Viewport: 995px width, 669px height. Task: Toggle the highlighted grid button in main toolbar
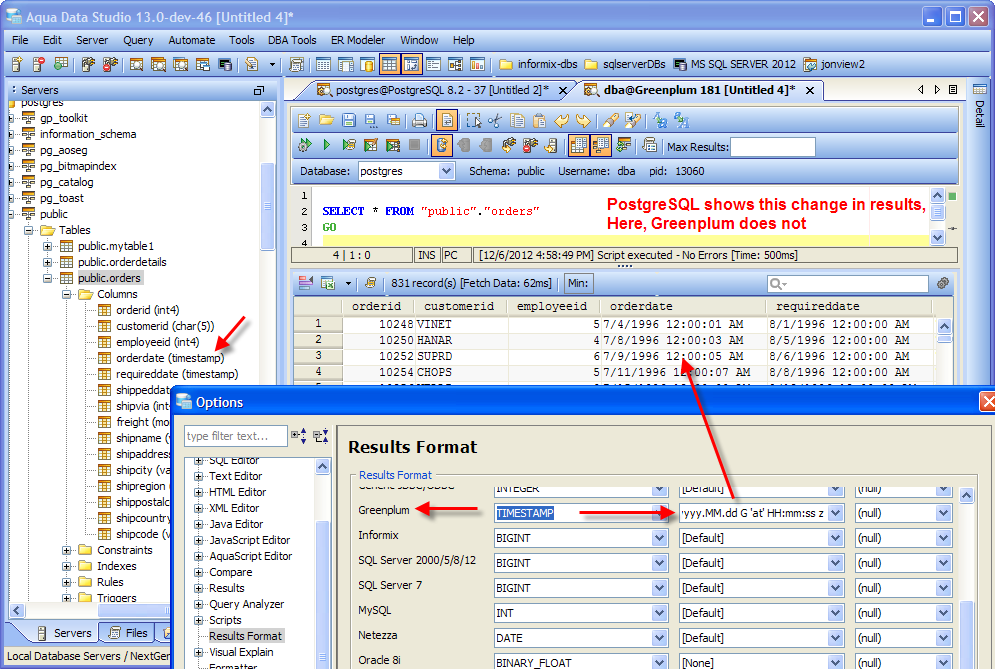tap(389, 64)
